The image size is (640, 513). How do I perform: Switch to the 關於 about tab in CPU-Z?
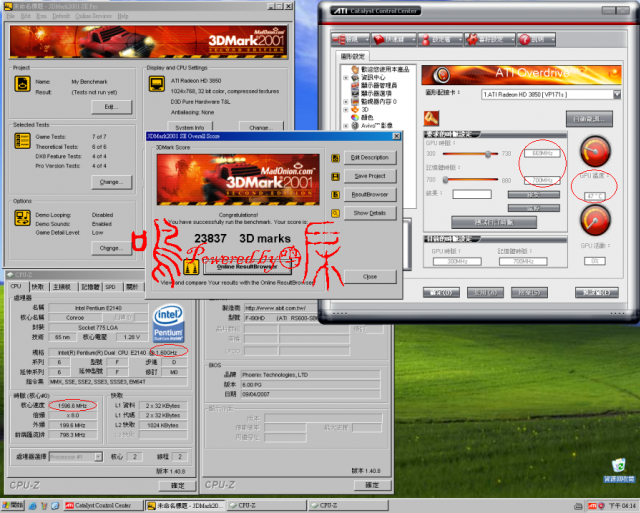tap(133, 287)
